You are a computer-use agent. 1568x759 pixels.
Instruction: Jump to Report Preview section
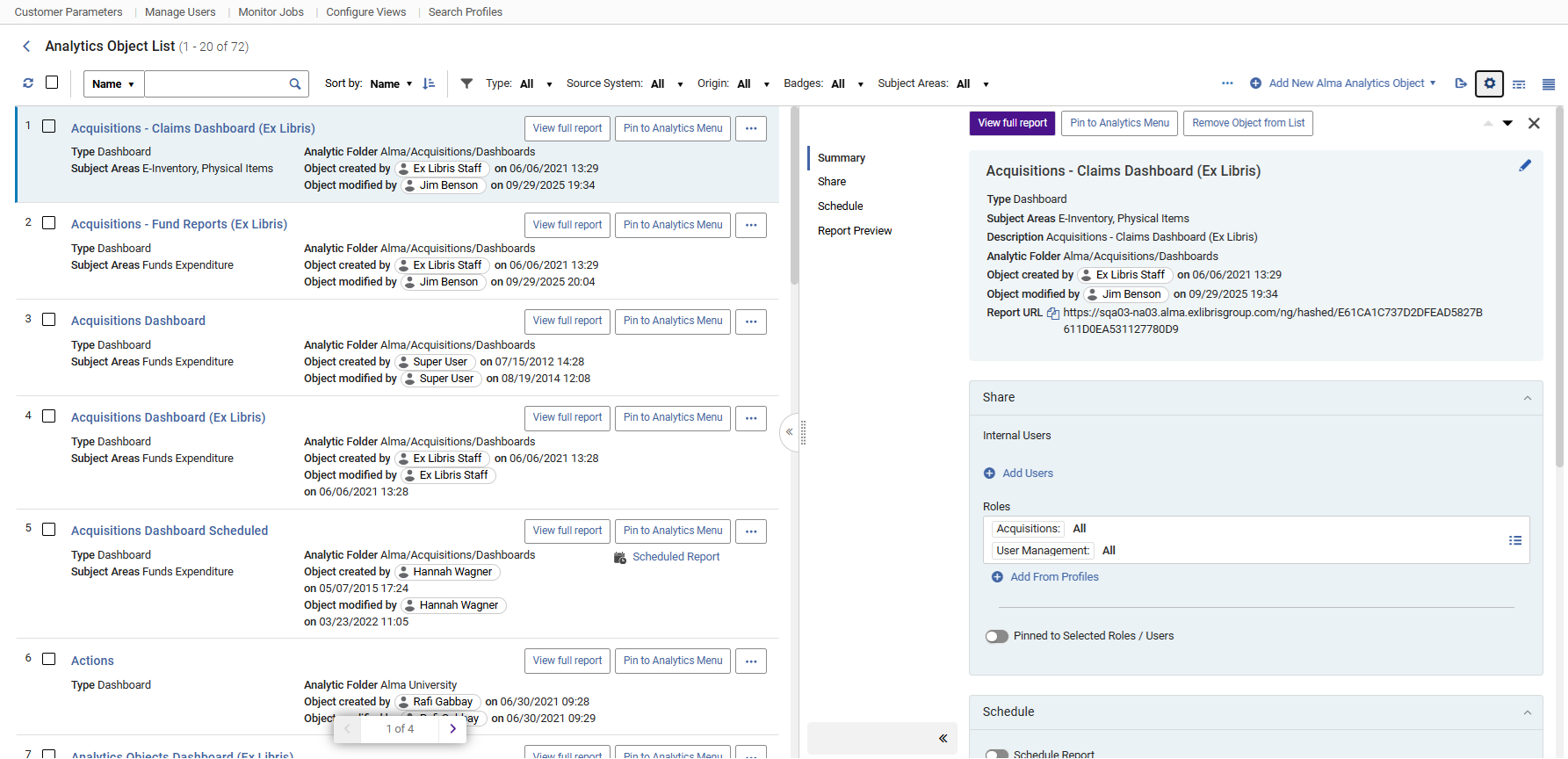pos(855,231)
